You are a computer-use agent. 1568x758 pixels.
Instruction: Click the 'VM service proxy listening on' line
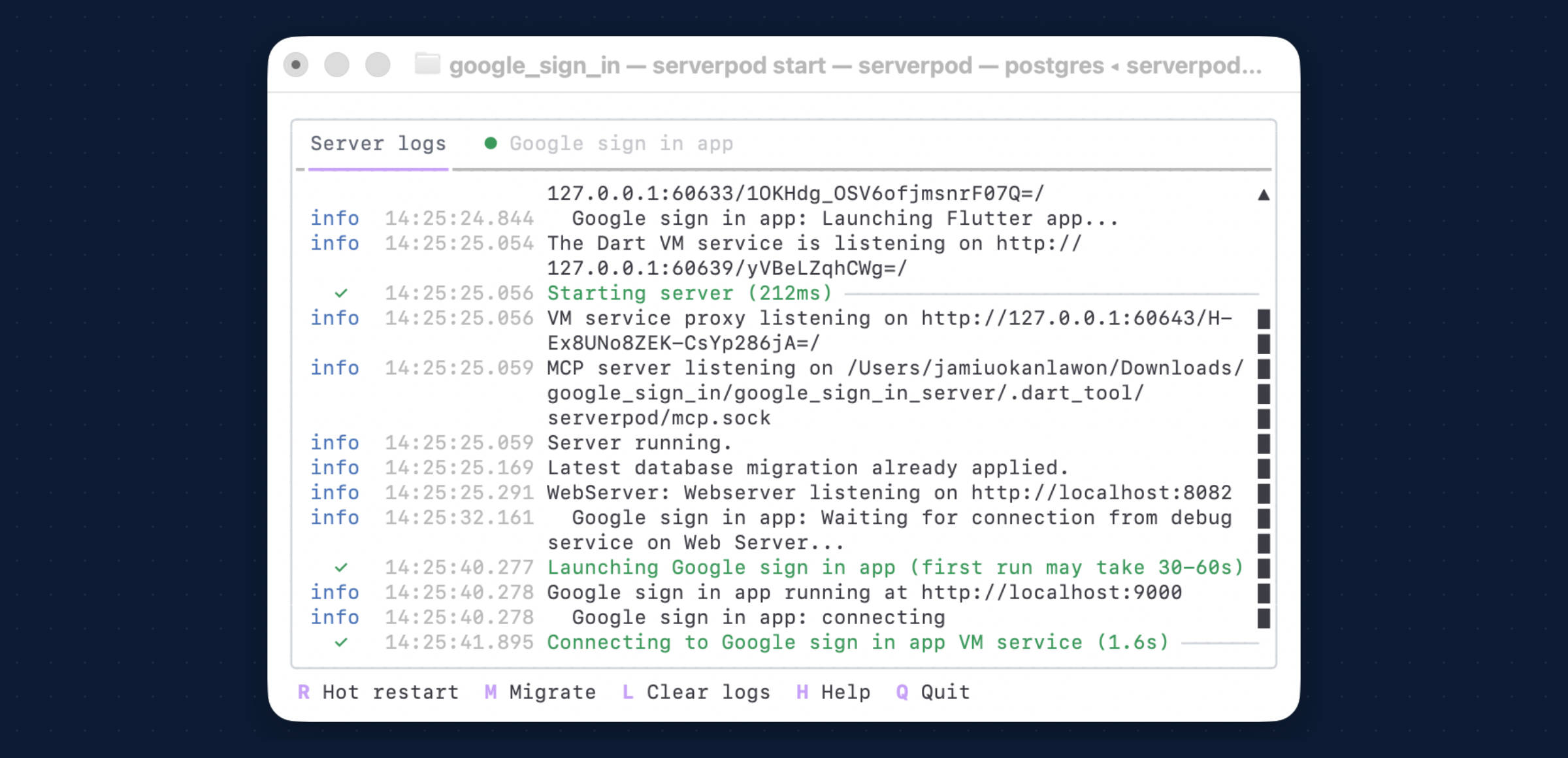click(889, 318)
